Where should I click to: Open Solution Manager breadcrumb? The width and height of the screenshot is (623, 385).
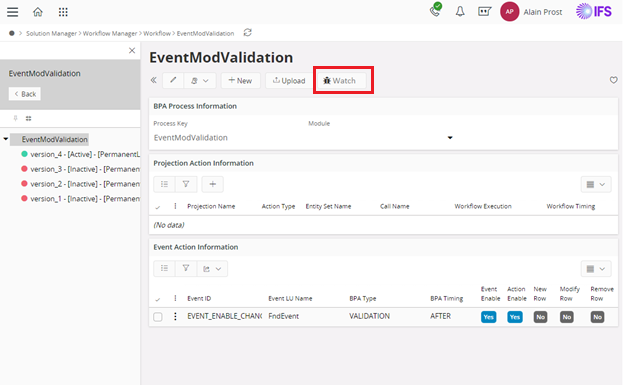(x=51, y=33)
